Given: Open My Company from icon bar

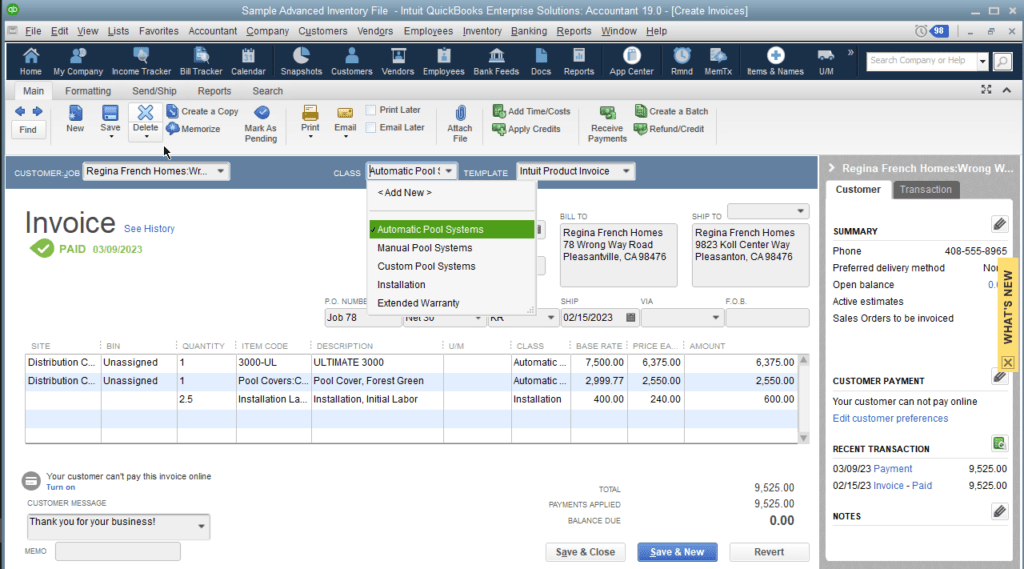Looking at the screenshot, I should (78, 61).
